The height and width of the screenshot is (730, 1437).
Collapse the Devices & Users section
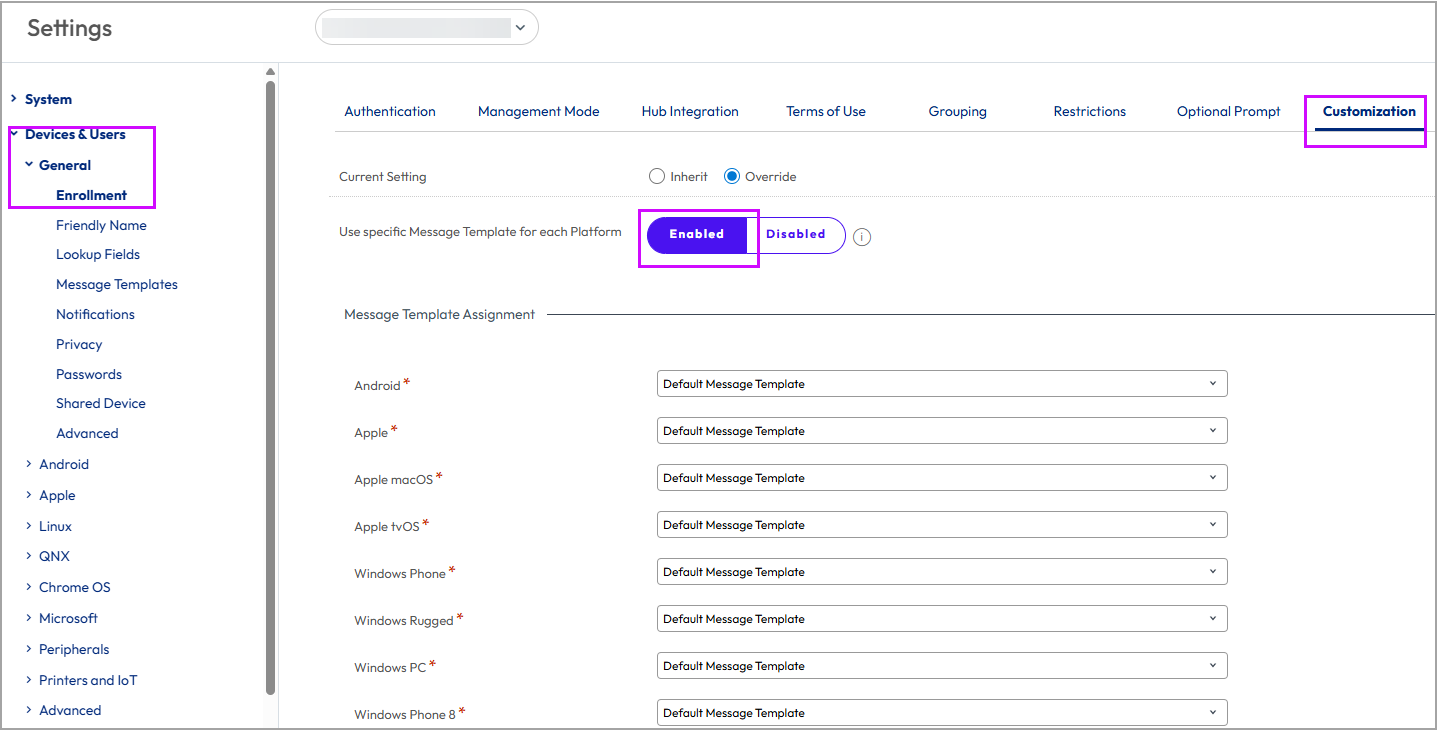(x=14, y=134)
